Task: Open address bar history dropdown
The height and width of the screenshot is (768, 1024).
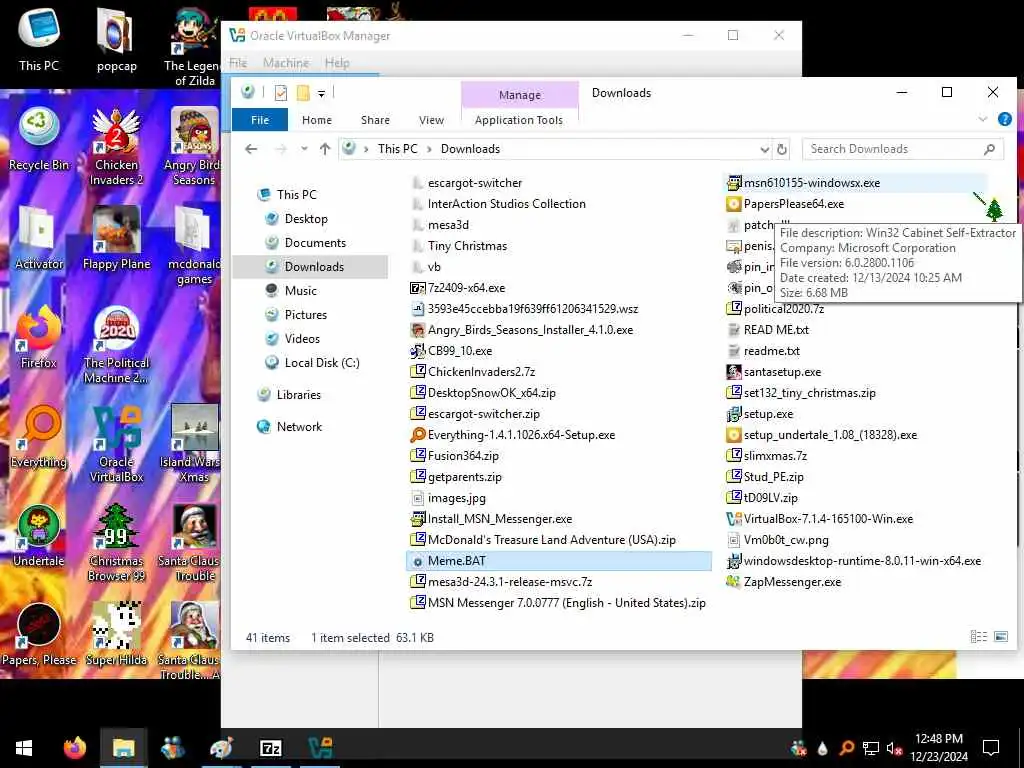Action: pos(764,150)
